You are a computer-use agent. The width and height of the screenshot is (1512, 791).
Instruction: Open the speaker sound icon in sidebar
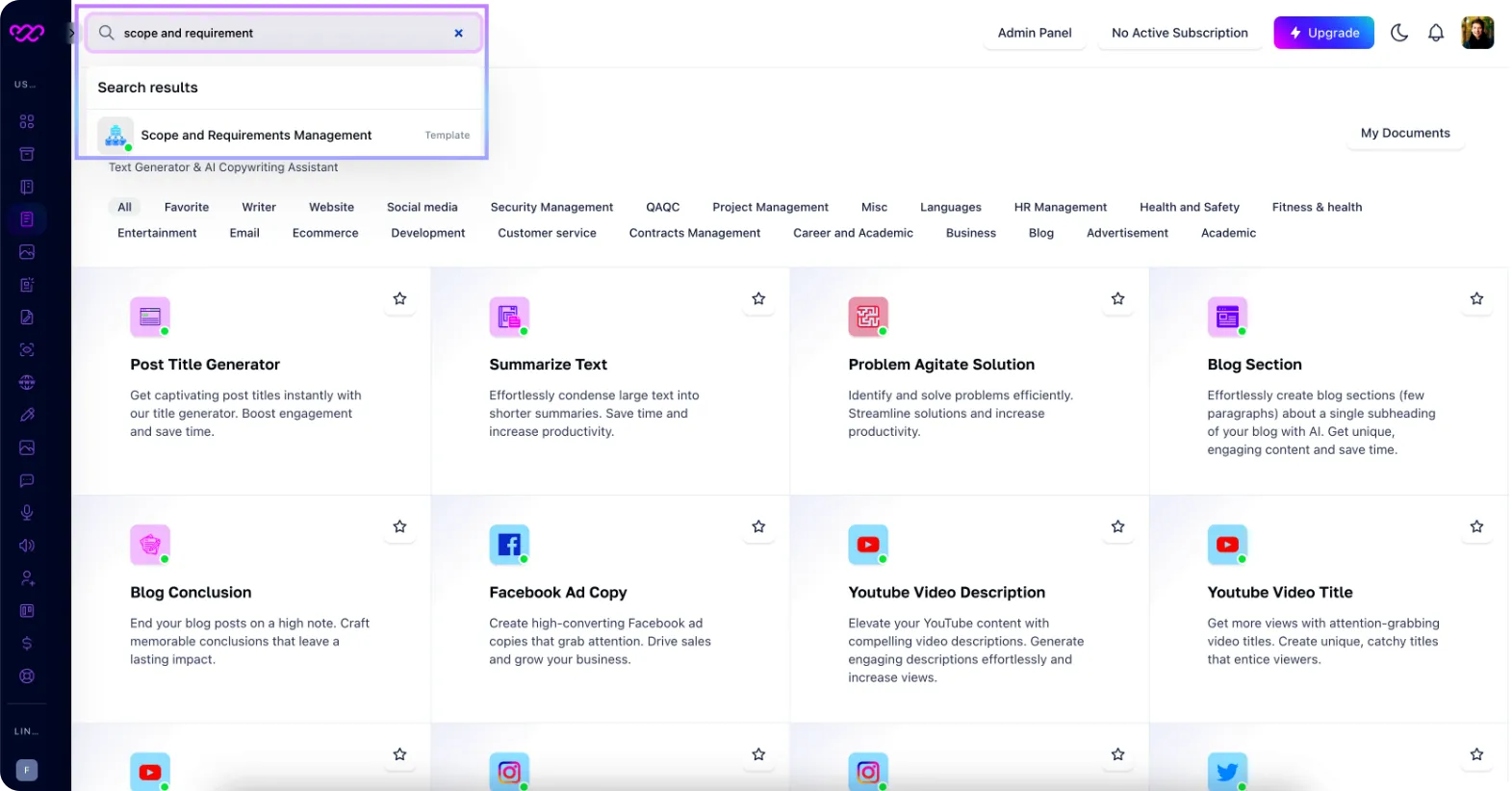(27, 546)
